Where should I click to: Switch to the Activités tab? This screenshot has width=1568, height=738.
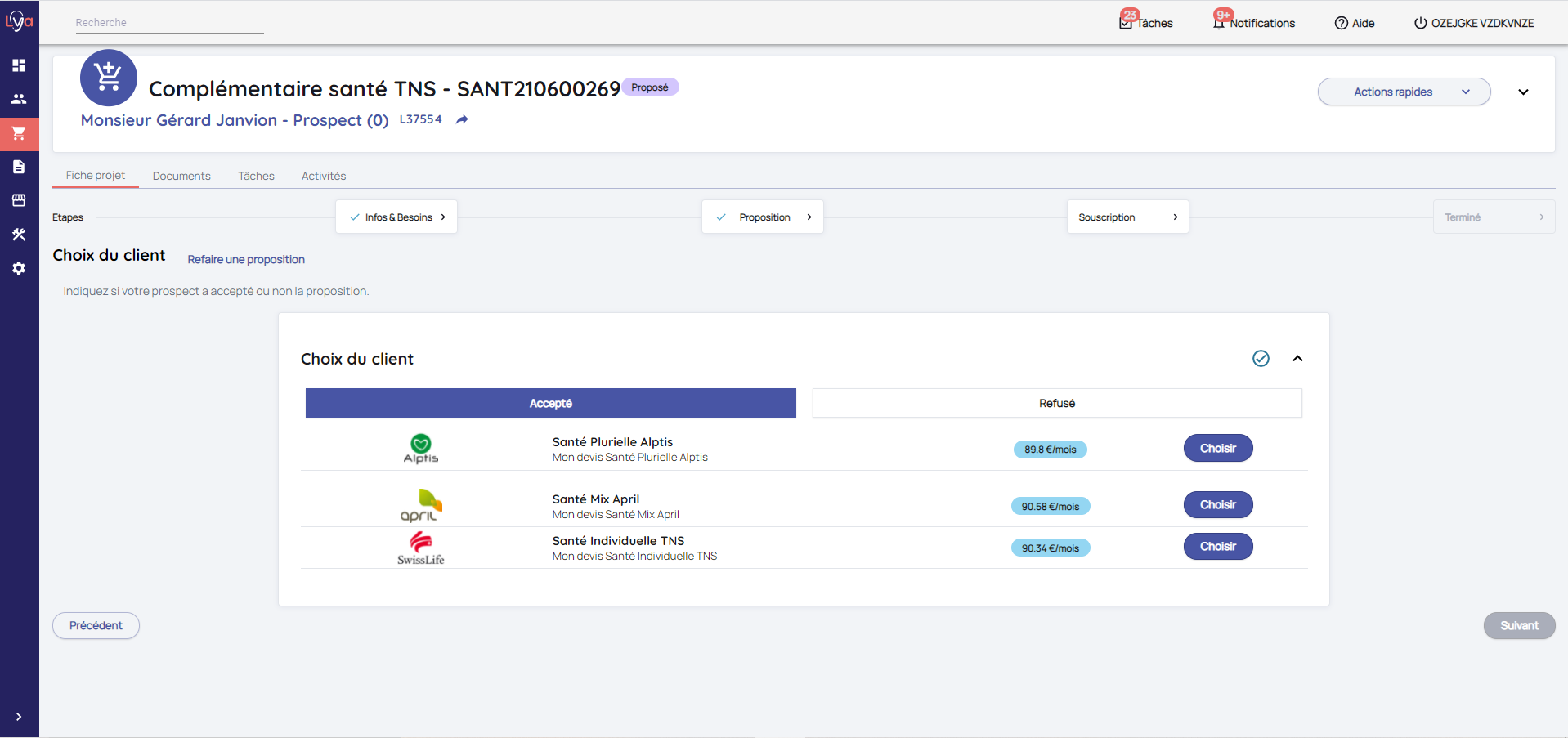(x=324, y=176)
